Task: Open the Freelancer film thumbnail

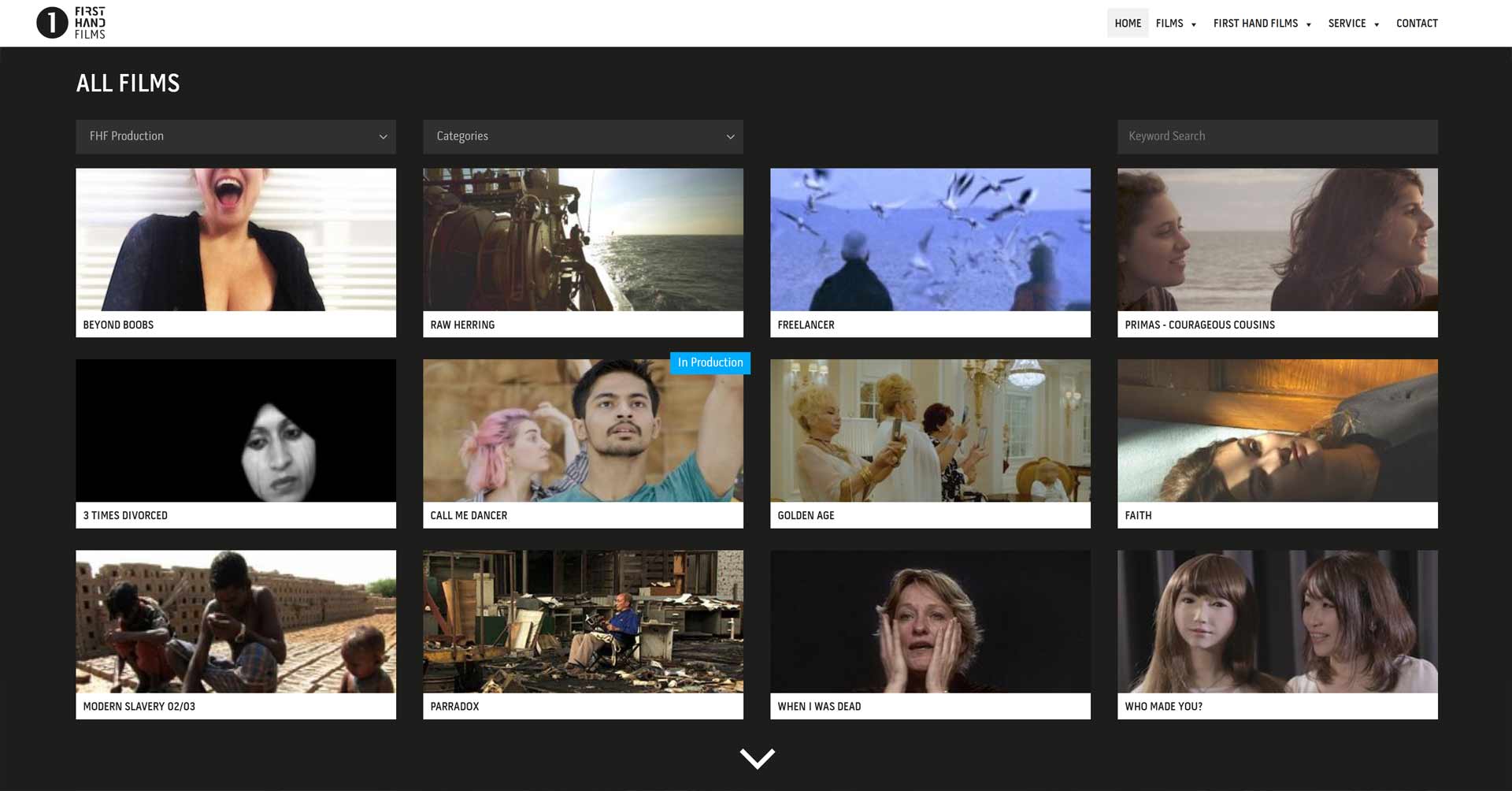Action: [x=930, y=240]
